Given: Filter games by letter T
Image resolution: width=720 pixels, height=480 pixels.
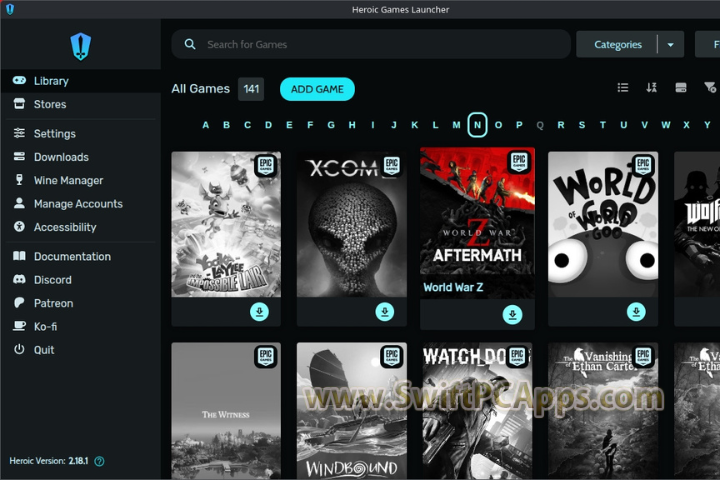Looking at the screenshot, I should (603, 125).
